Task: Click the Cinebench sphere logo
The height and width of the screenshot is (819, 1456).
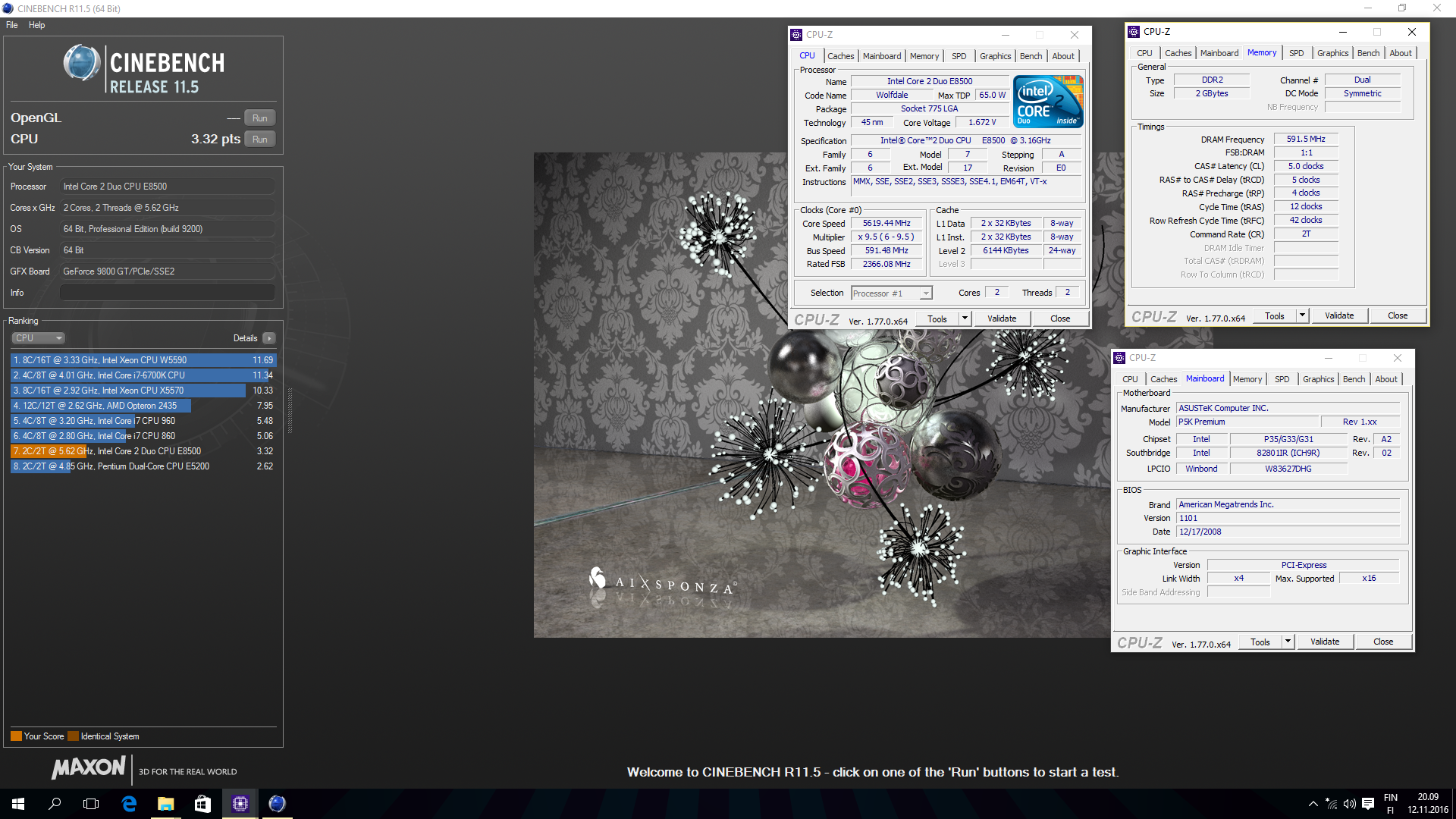Action: click(82, 63)
